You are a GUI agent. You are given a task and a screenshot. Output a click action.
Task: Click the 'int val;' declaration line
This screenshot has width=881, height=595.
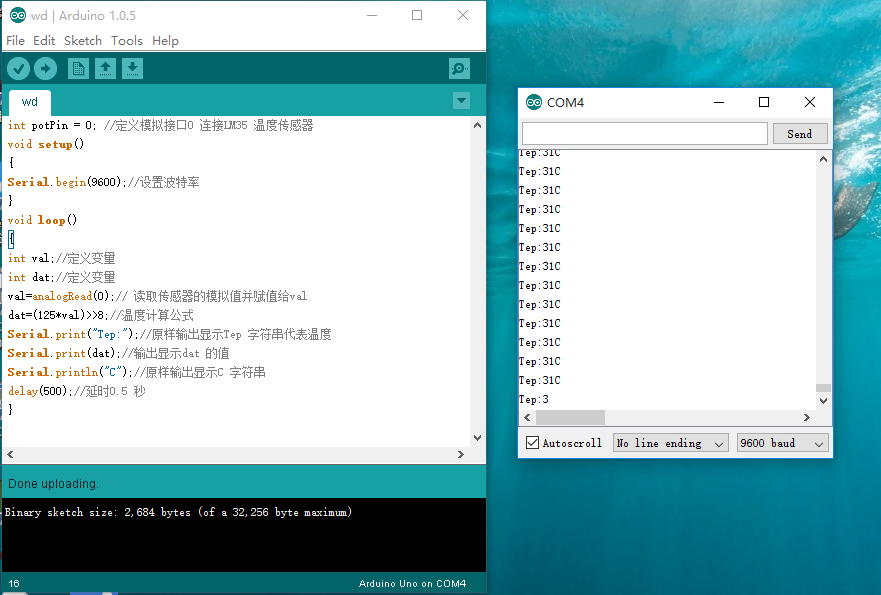click(61, 258)
